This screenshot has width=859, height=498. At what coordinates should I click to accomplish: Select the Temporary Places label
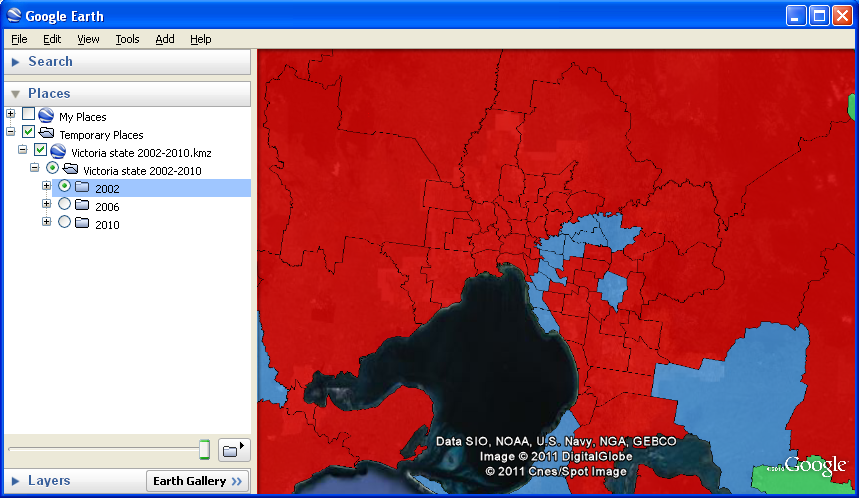(x=101, y=135)
